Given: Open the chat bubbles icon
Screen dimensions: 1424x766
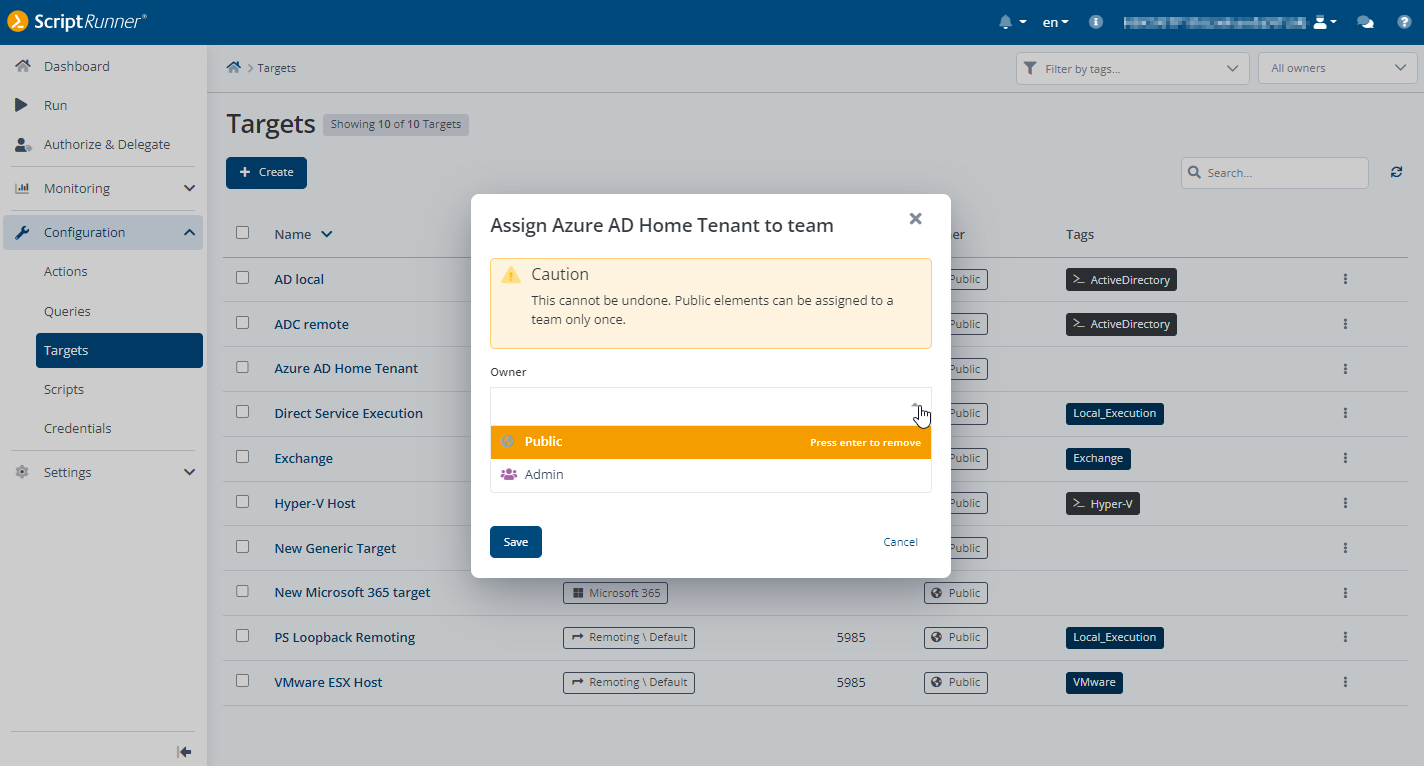Looking at the screenshot, I should [1365, 22].
